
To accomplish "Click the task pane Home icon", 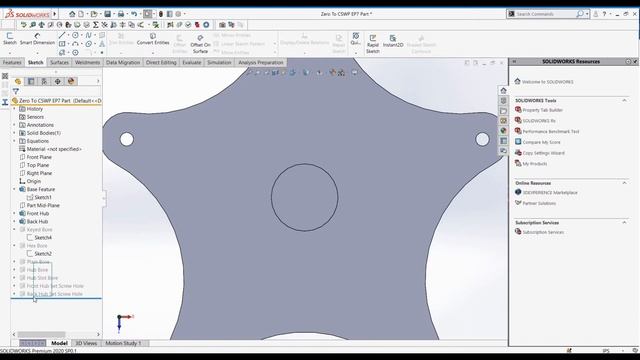I will [503, 91].
